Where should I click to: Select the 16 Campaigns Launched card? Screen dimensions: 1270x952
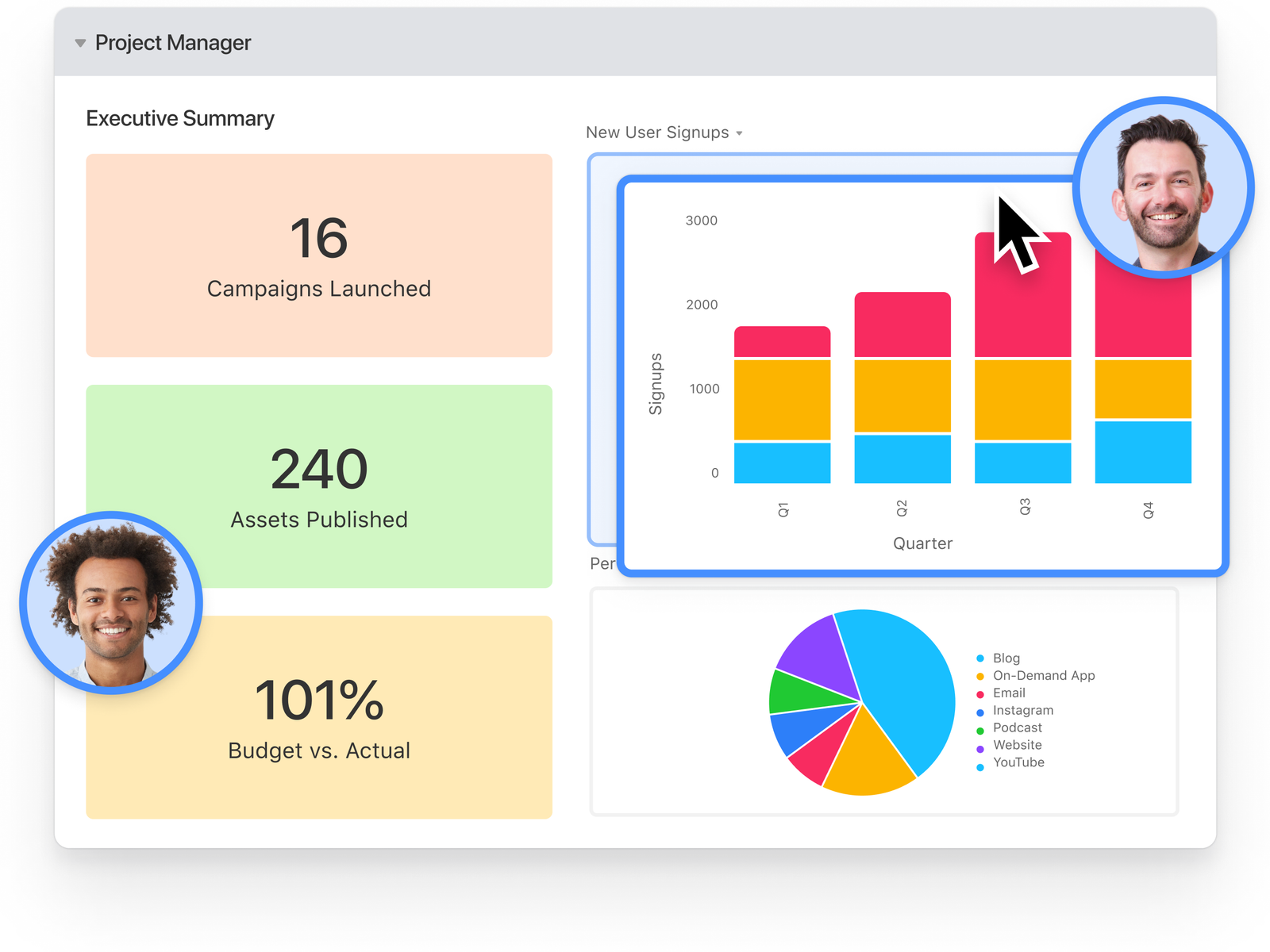click(x=319, y=255)
